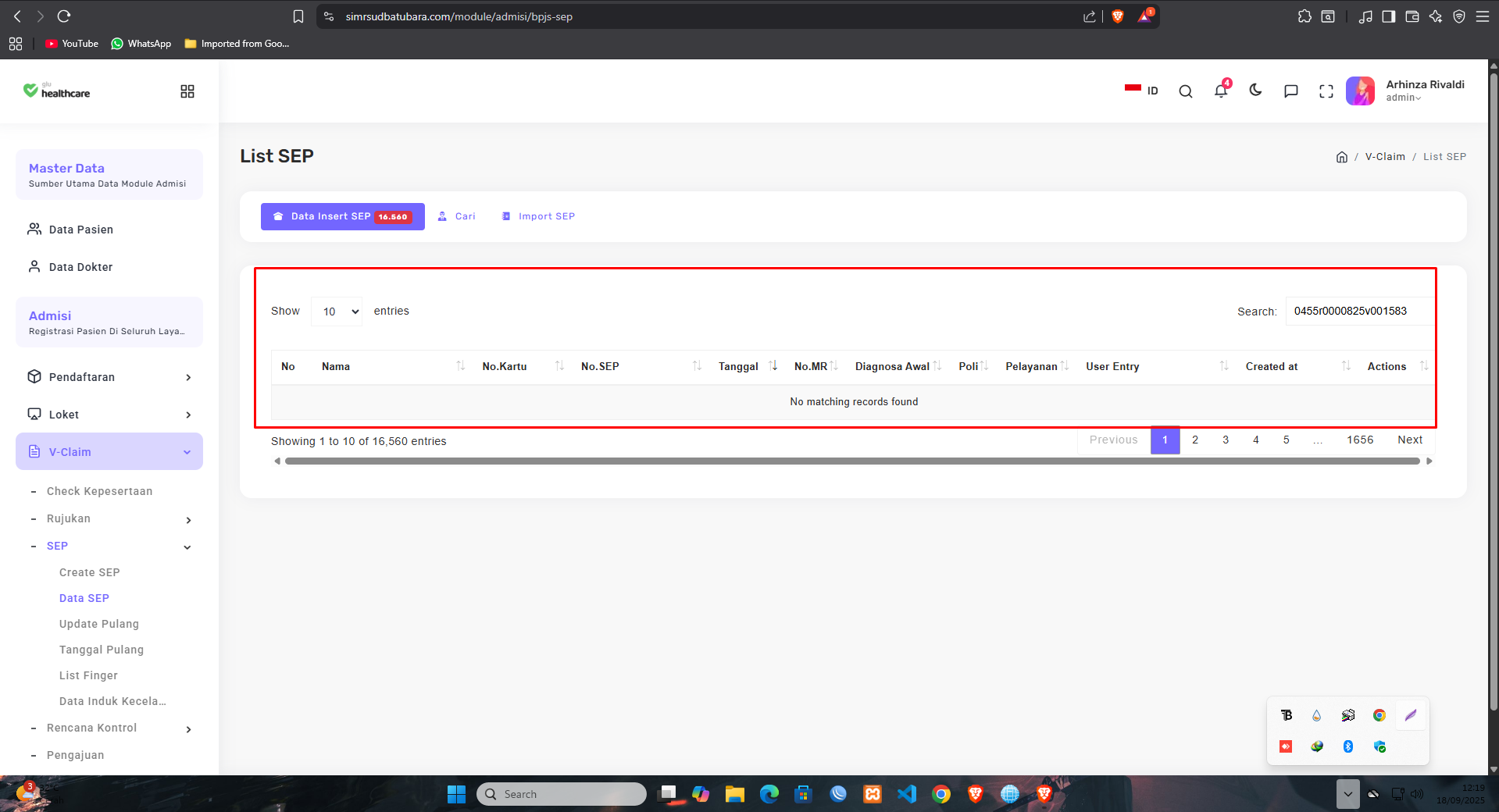The width and height of the screenshot is (1499, 812).
Task: Open Visual Studio Code from taskbar
Action: click(x=907, y=794)
